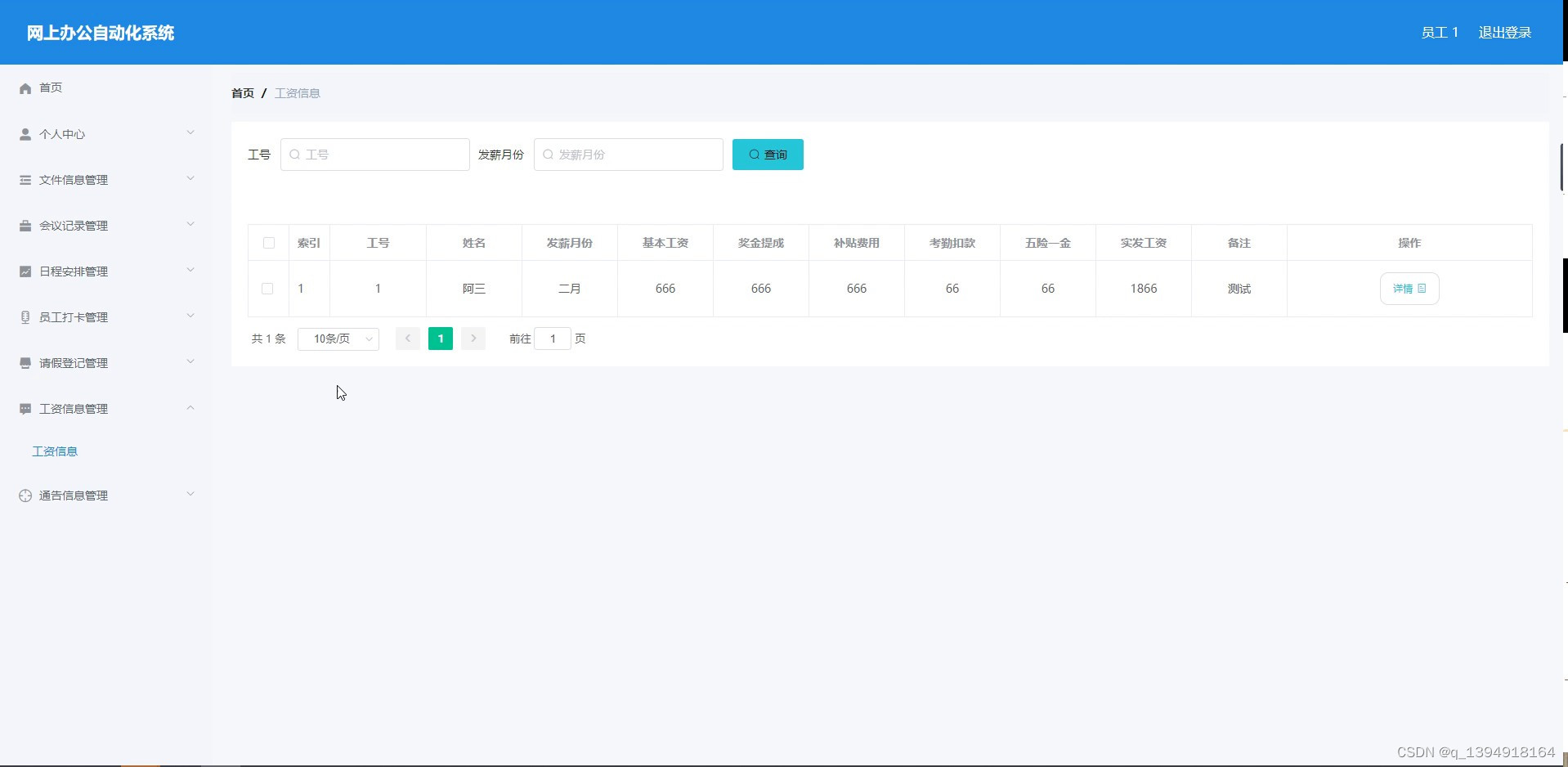
Task: Click the globe icon beside 通告信息管理
Action: (x=25, y=496)
